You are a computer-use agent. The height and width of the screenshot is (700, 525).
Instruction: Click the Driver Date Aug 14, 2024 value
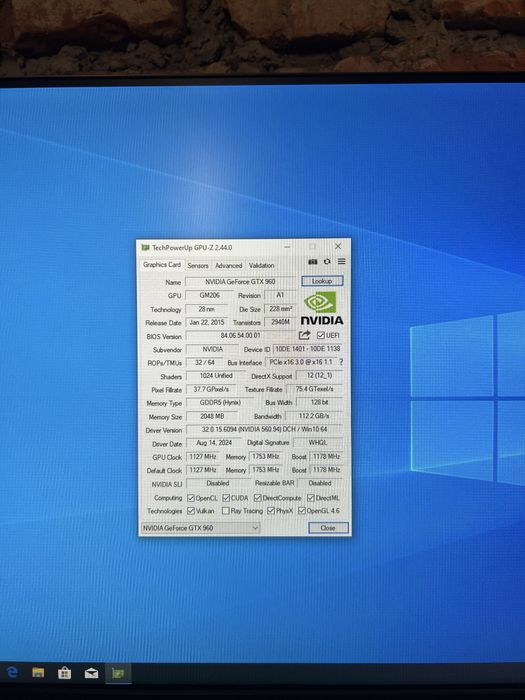click(214, 443)
